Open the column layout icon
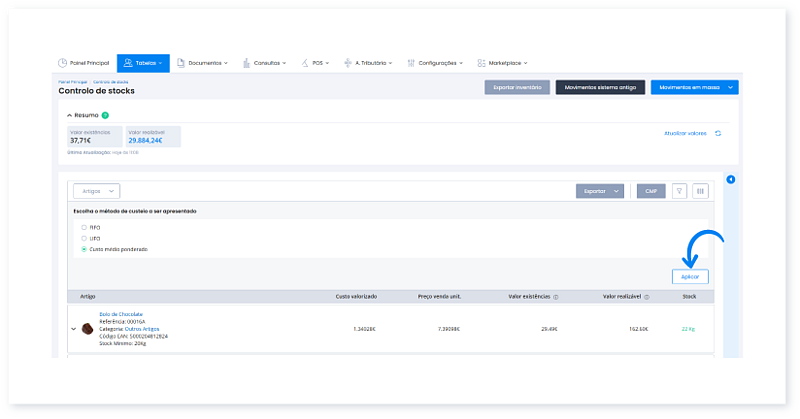Screen dimensions: 800x419 click(x=700, y=191)
